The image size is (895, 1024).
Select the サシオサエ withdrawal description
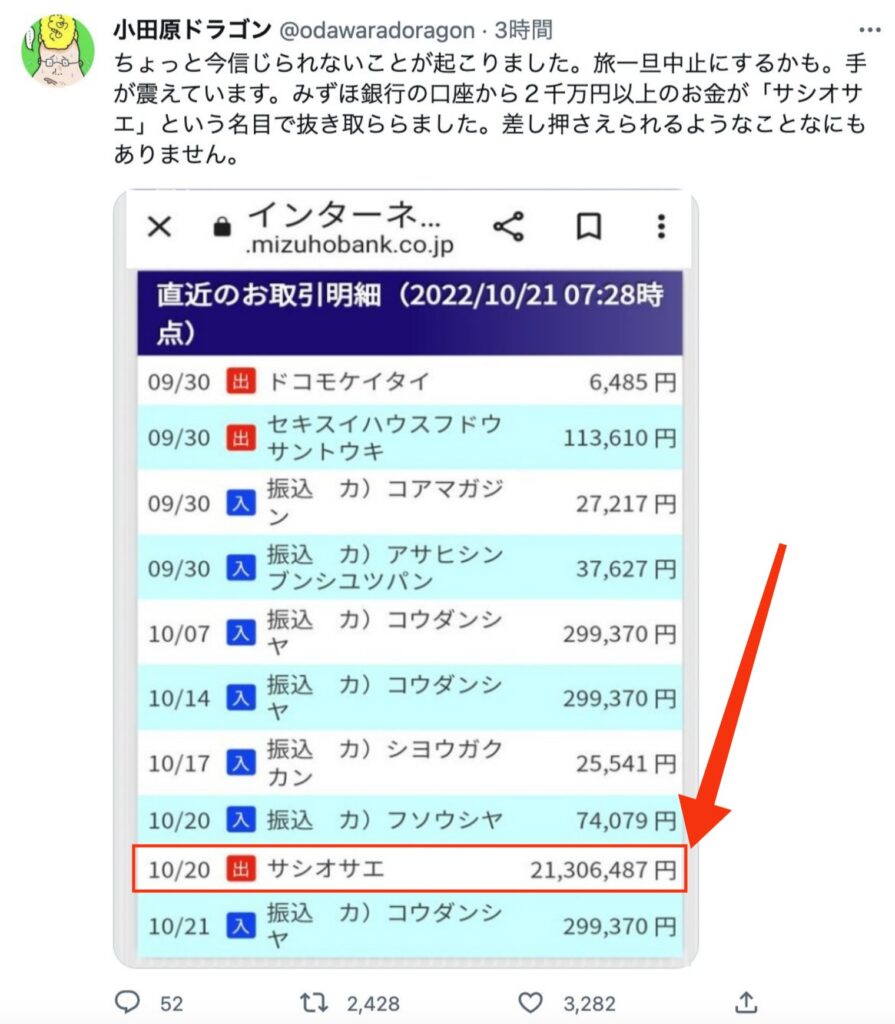coord(326,869)
